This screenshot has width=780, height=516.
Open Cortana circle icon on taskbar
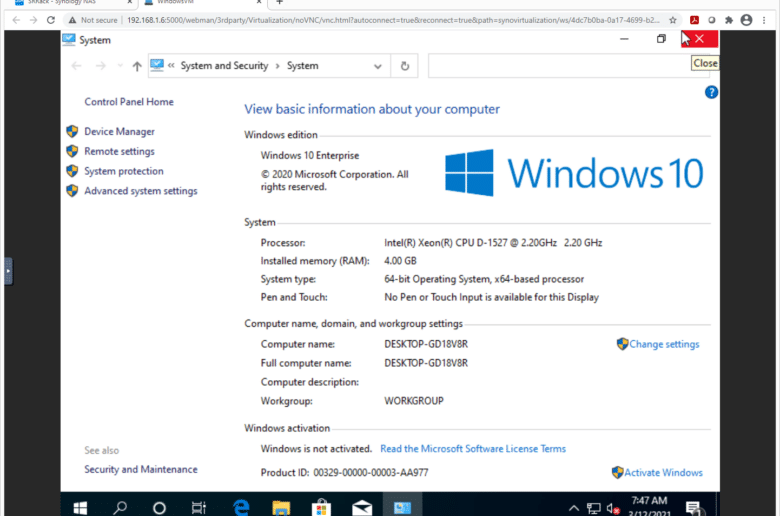pos(159,508)
